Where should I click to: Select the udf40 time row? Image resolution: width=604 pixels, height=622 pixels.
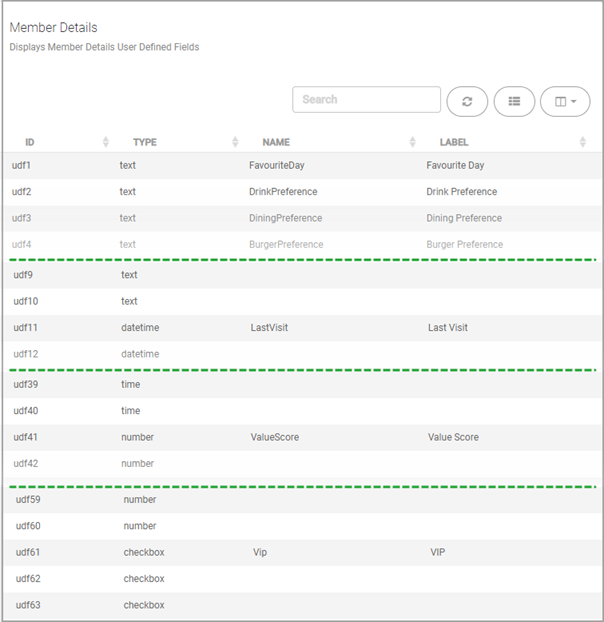(x=301, y=411)
